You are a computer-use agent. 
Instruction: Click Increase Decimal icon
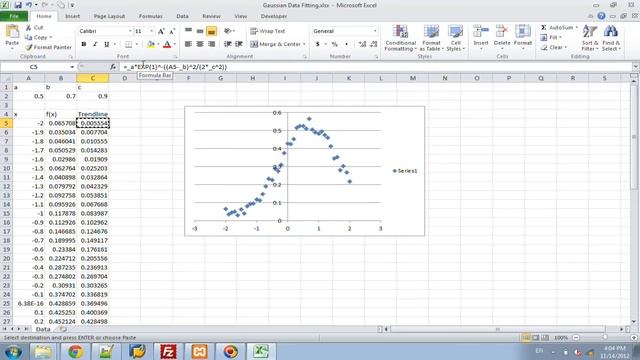click(x=362, y=44)
